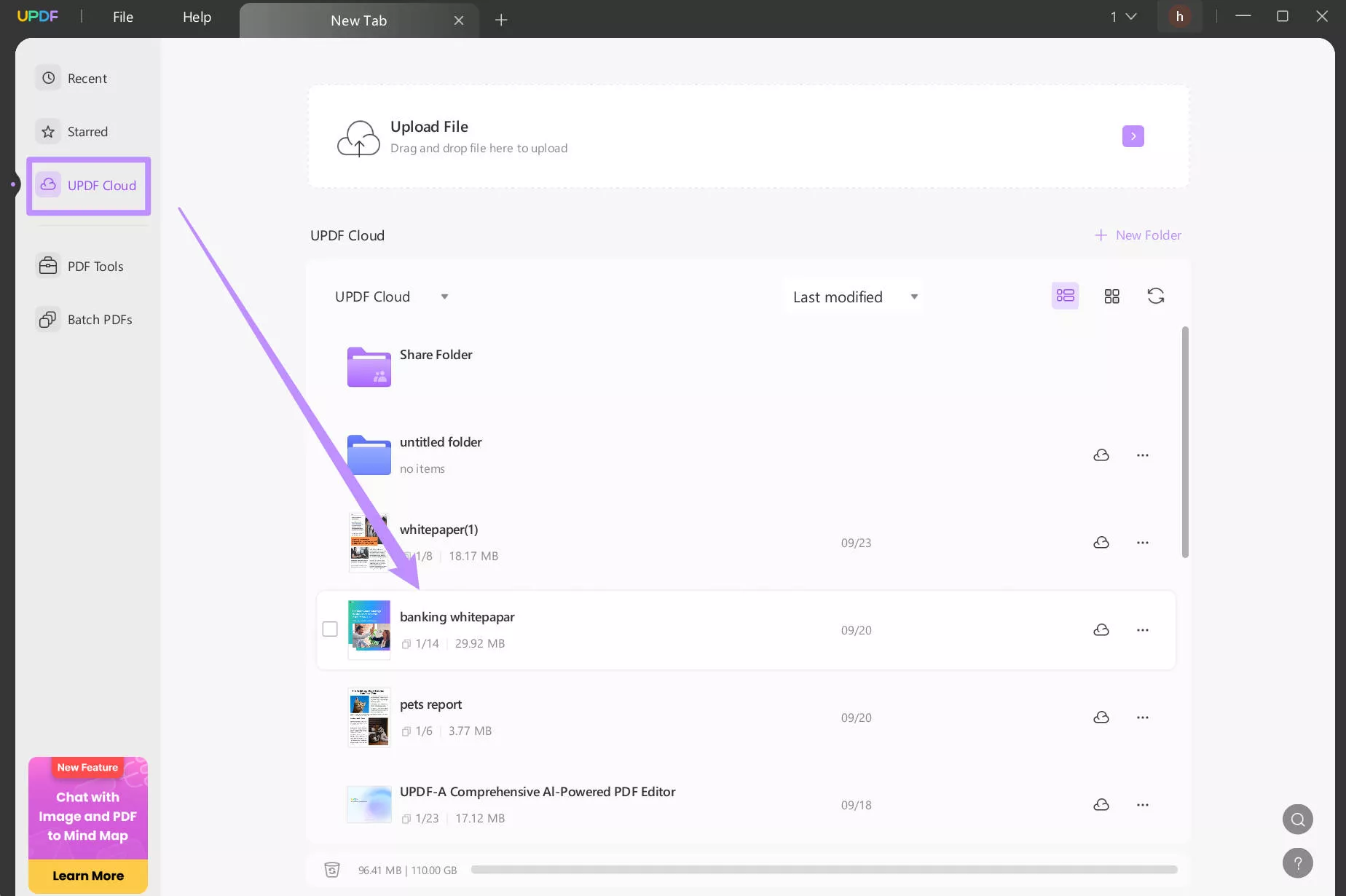1346x896 pixels.
Task: Open the whitepaper(1) thumbnail
Action: [x=369, y=542]
